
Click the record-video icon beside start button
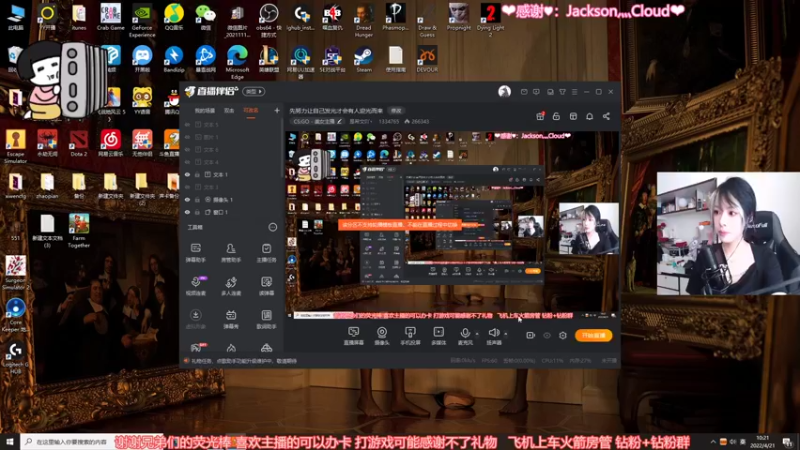coord(531,335)
